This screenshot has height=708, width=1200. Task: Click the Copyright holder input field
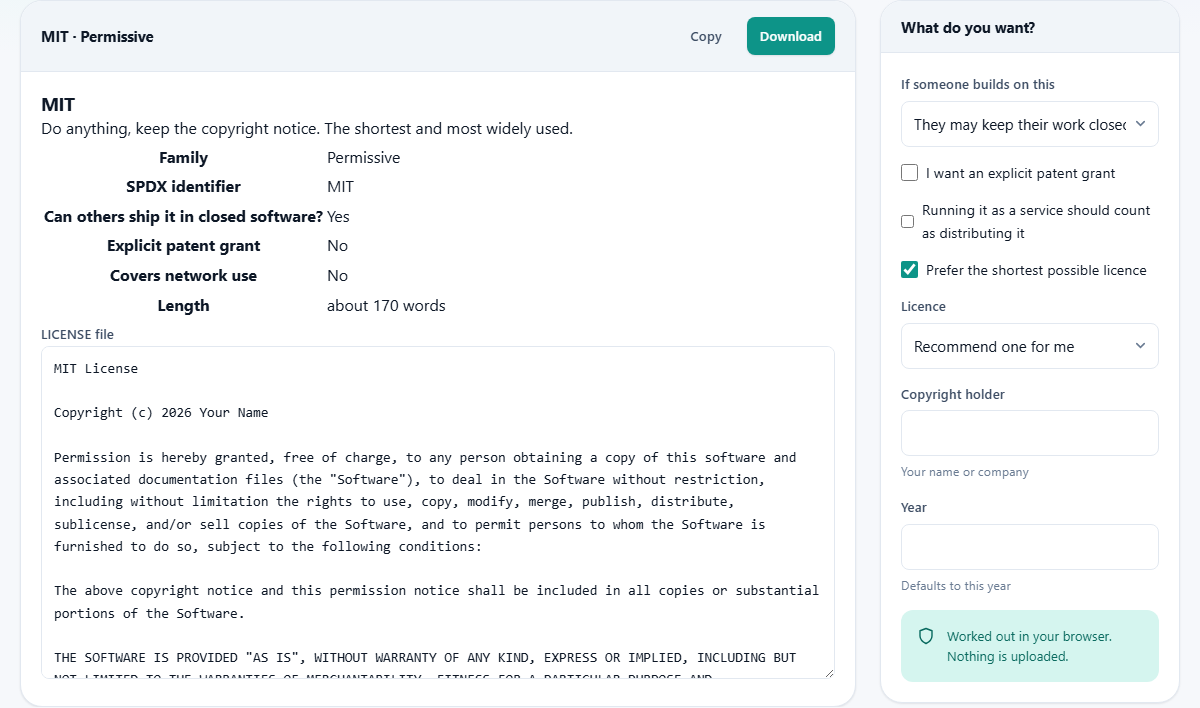(x=1030, y=433)
